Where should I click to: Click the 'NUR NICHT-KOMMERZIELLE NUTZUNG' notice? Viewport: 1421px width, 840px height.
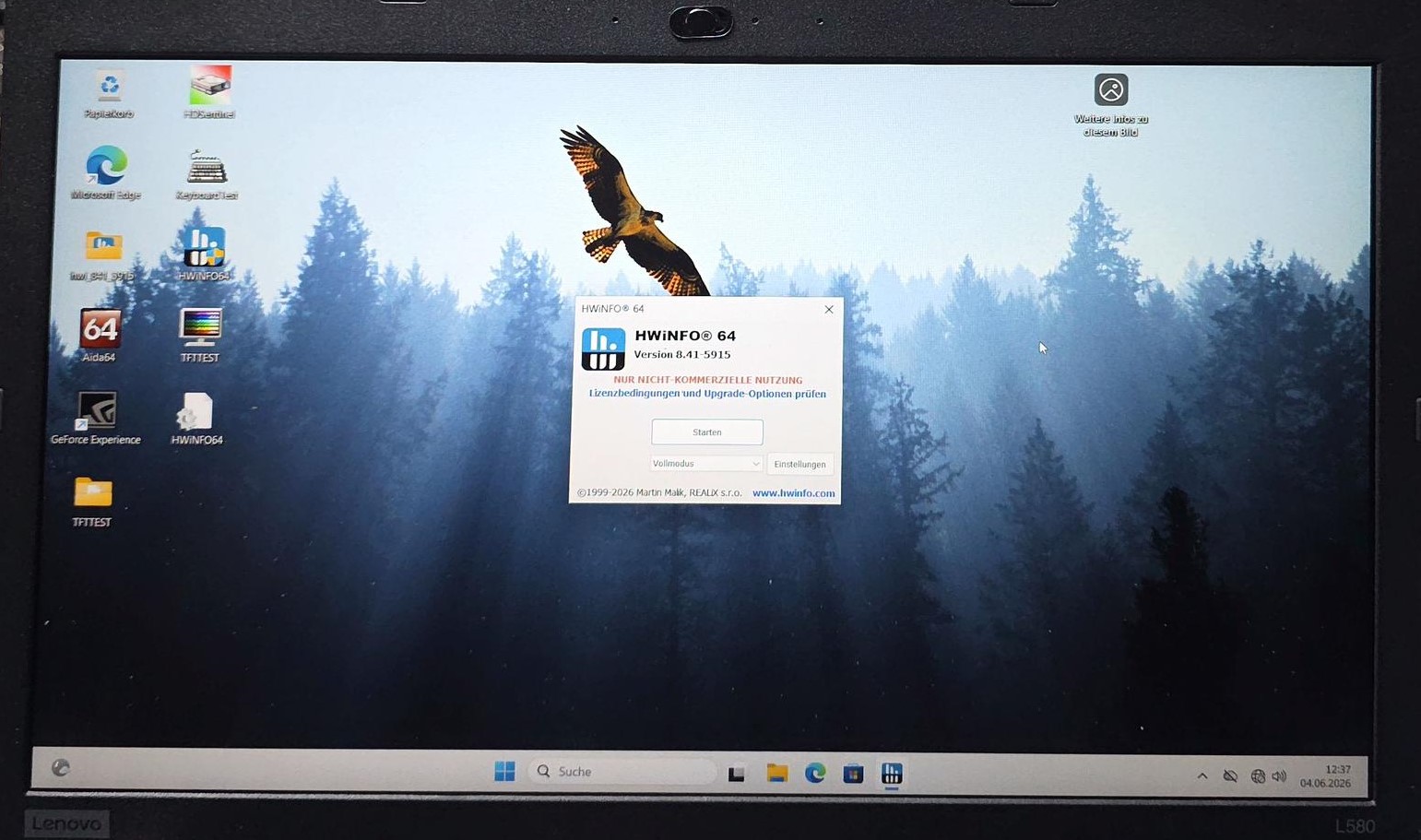pyautogui.click(x=708, y=380)
